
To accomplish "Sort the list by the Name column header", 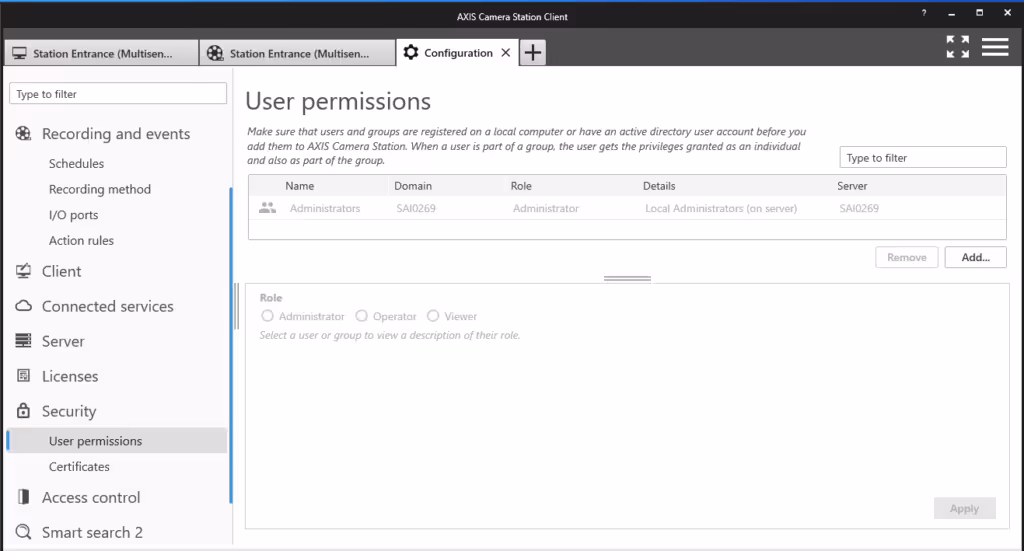I will [300, 186].
